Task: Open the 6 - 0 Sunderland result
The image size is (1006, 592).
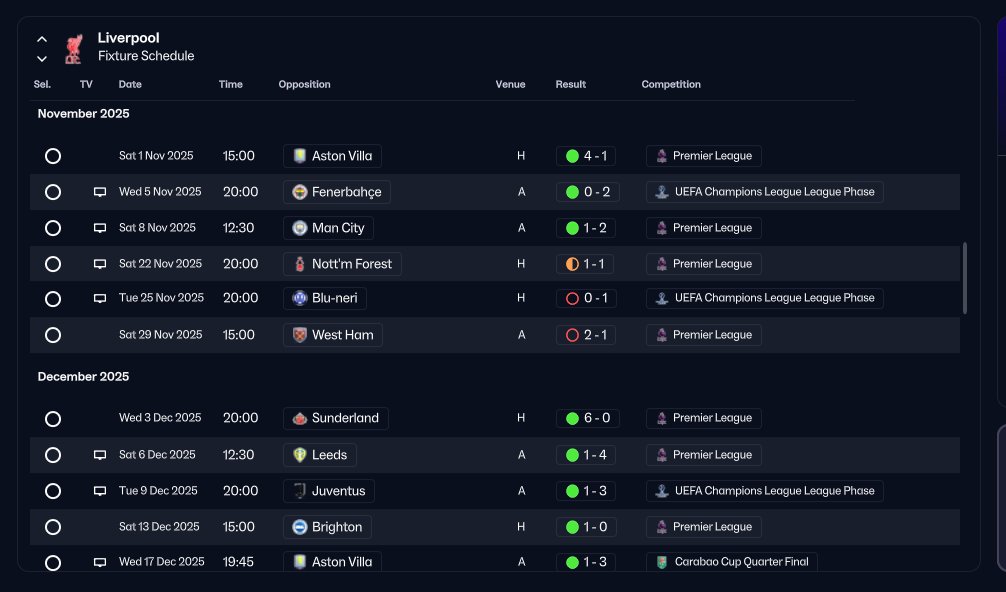Action: 588,418
